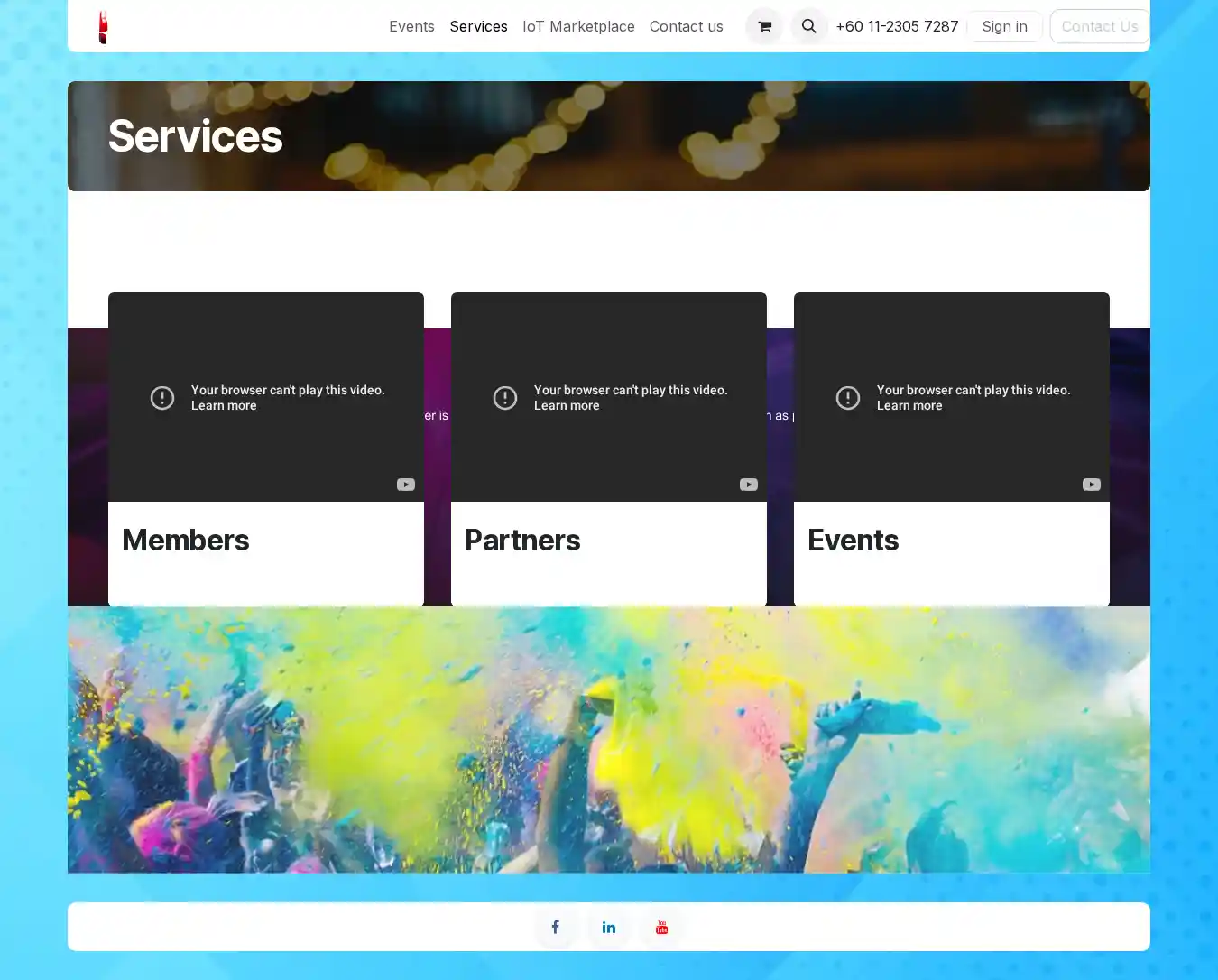Open the Contact us navigation link

(x=686, y=27)
